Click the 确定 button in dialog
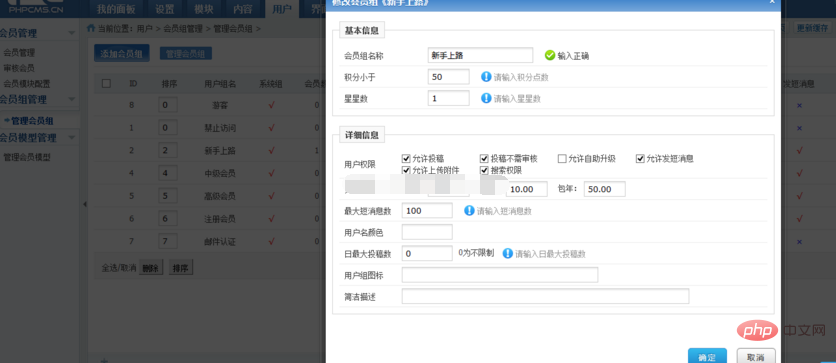 pyautogui.click(x=708, y=357)
